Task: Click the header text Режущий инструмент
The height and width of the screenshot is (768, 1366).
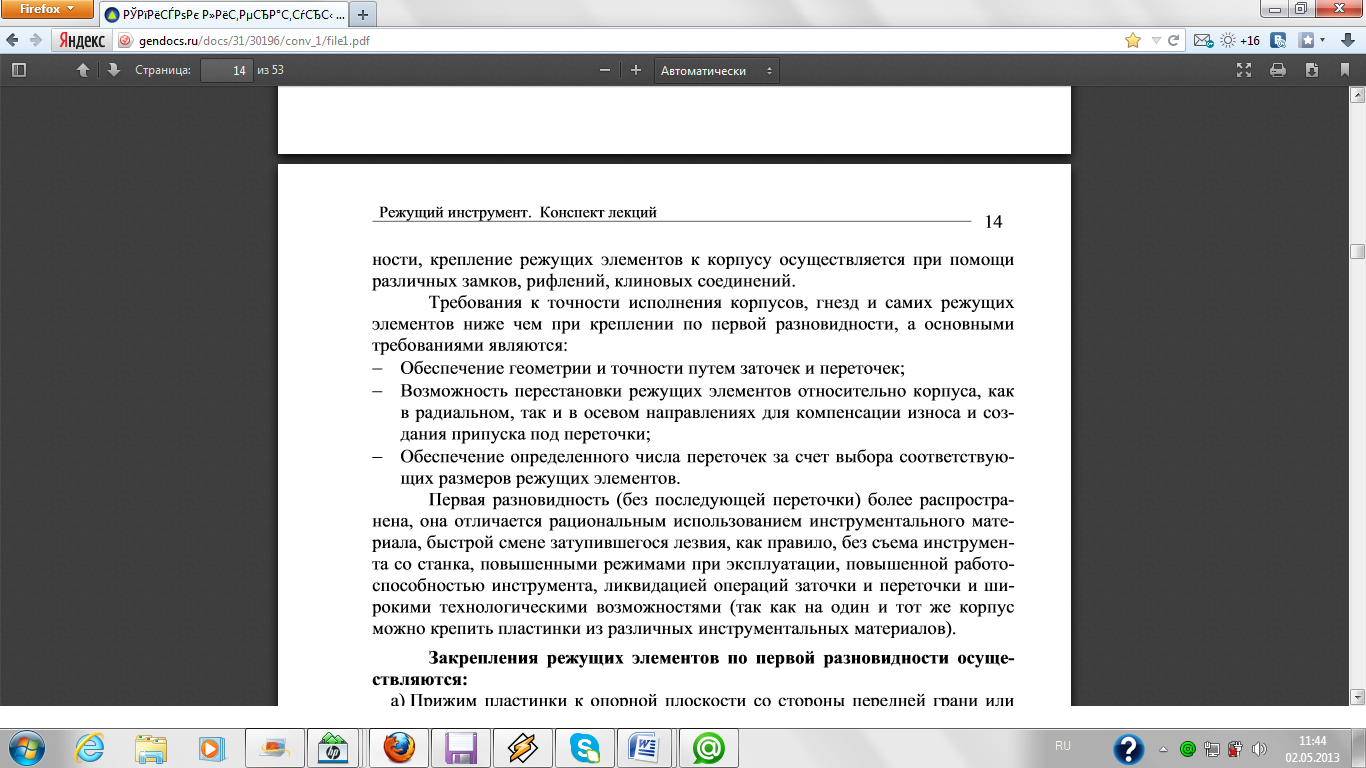Action: [456, 212]
